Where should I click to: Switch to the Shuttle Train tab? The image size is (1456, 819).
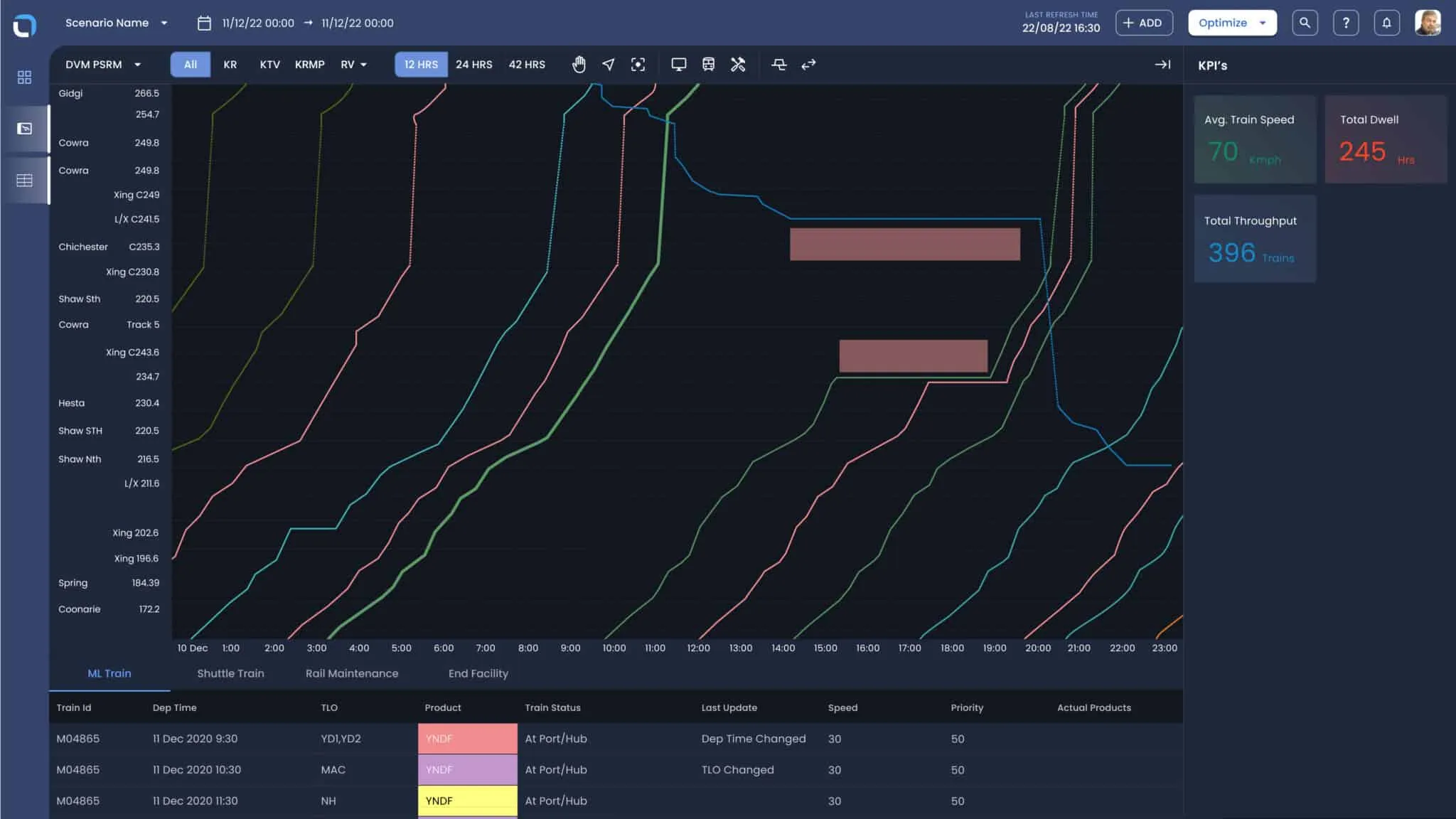coord(230,673)
